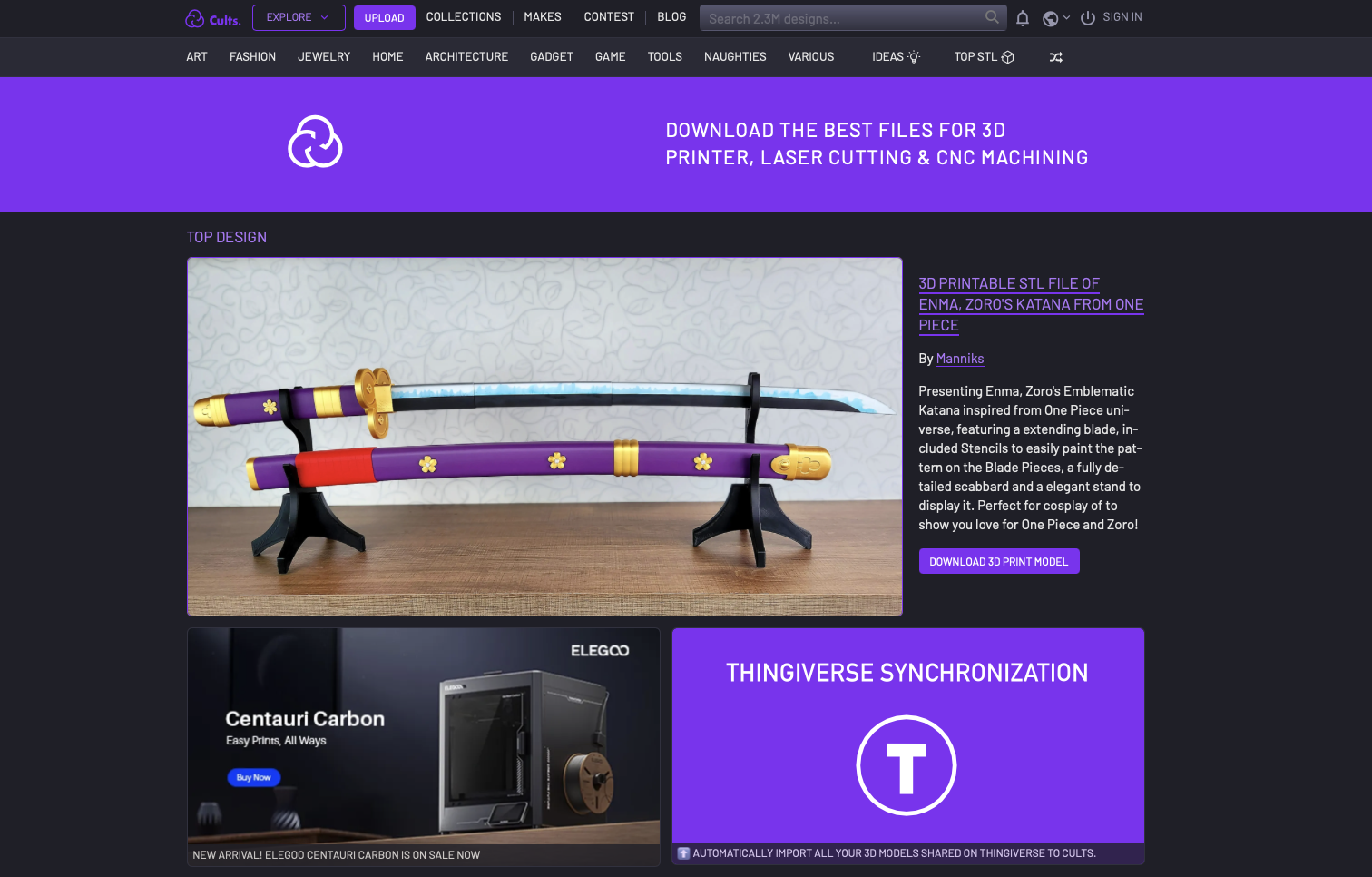
Task: Click Sign In link
Action: pos(1122,17)
